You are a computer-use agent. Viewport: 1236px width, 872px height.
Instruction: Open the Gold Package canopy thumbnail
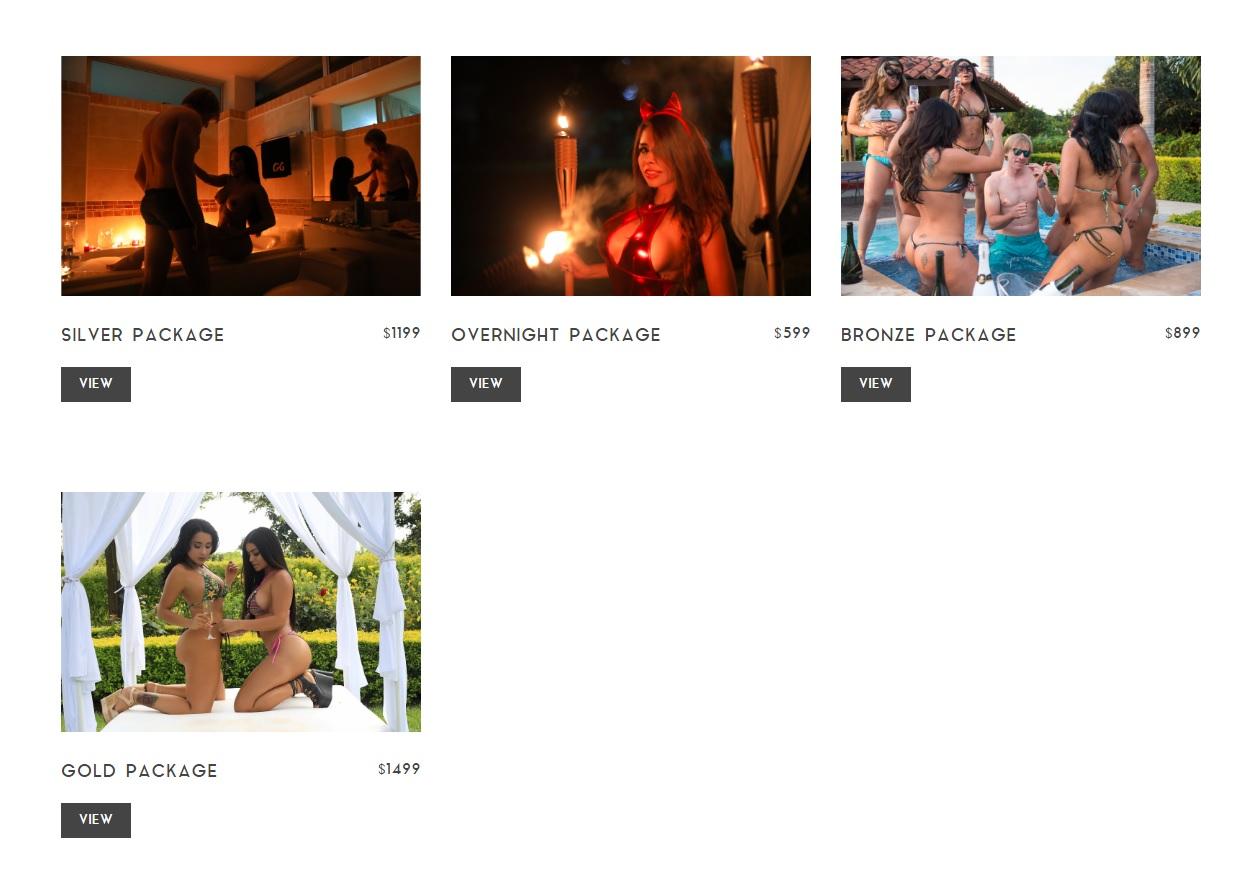coord(241,612)
